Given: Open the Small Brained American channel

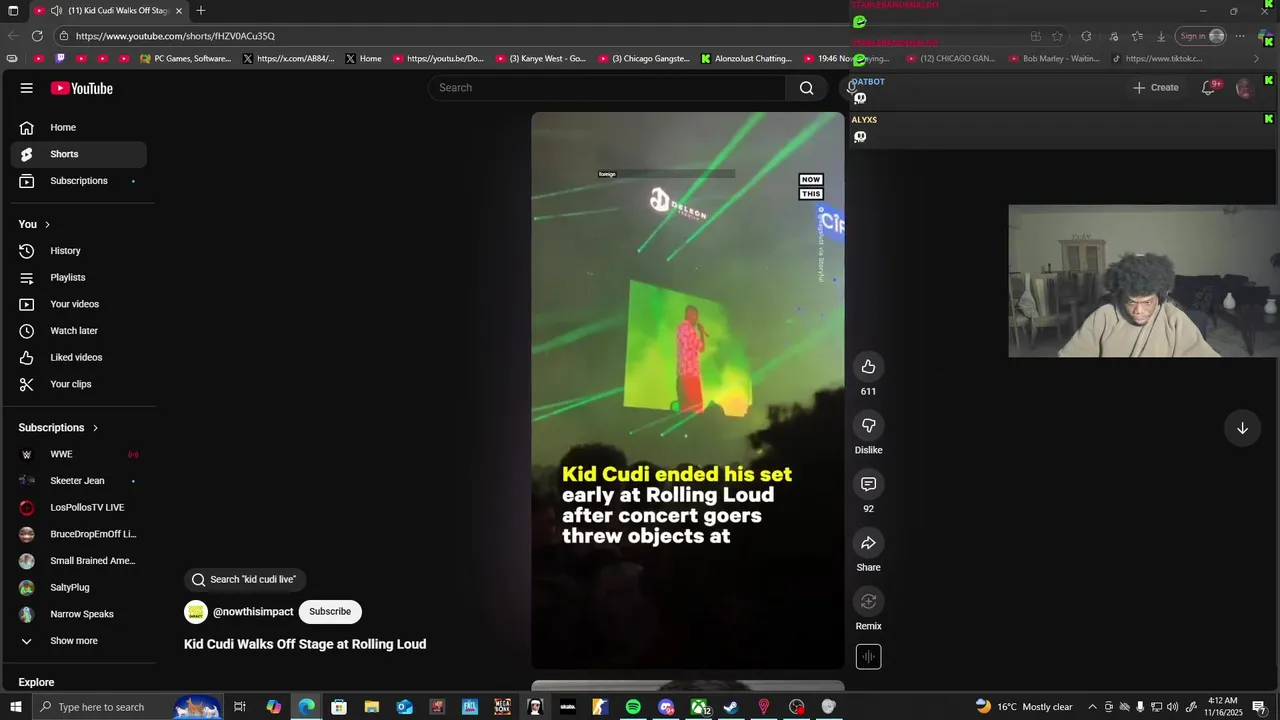Looking at the screenshot, I should tap(79, 561).
